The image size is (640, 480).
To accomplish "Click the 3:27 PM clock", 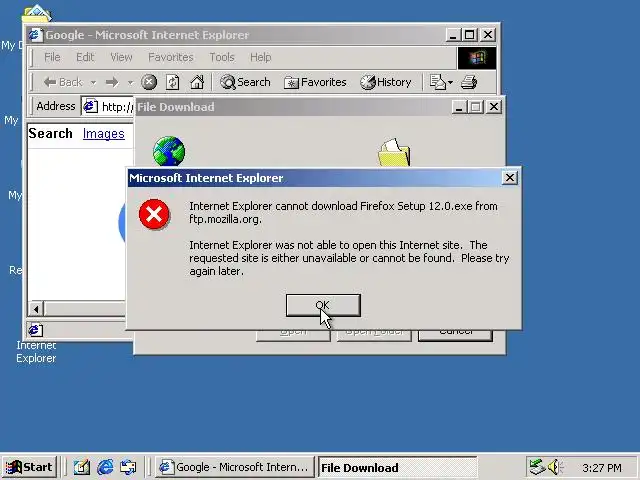I will coord(602,468).
